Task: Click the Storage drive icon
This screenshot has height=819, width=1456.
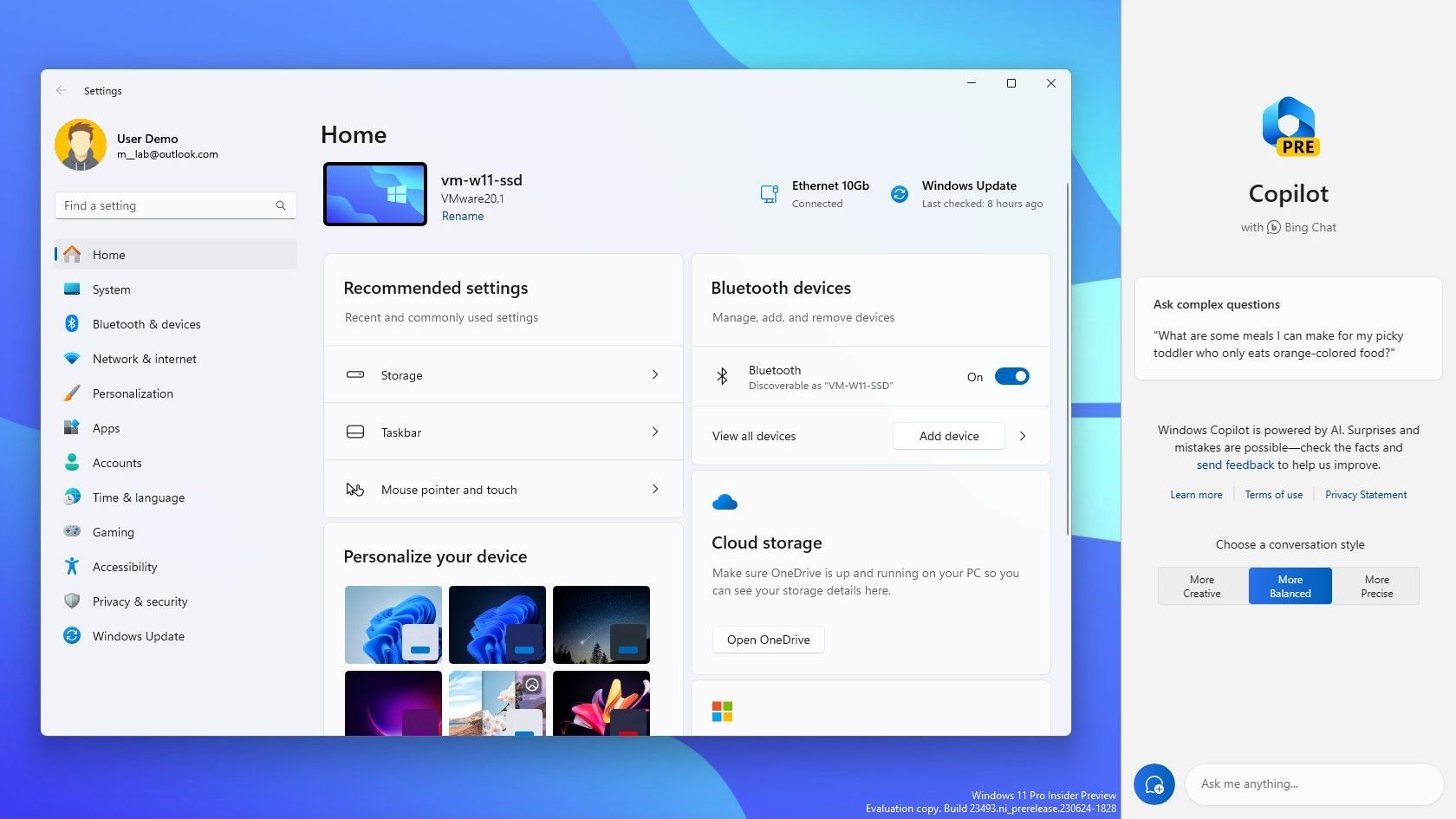Action: 355,374
